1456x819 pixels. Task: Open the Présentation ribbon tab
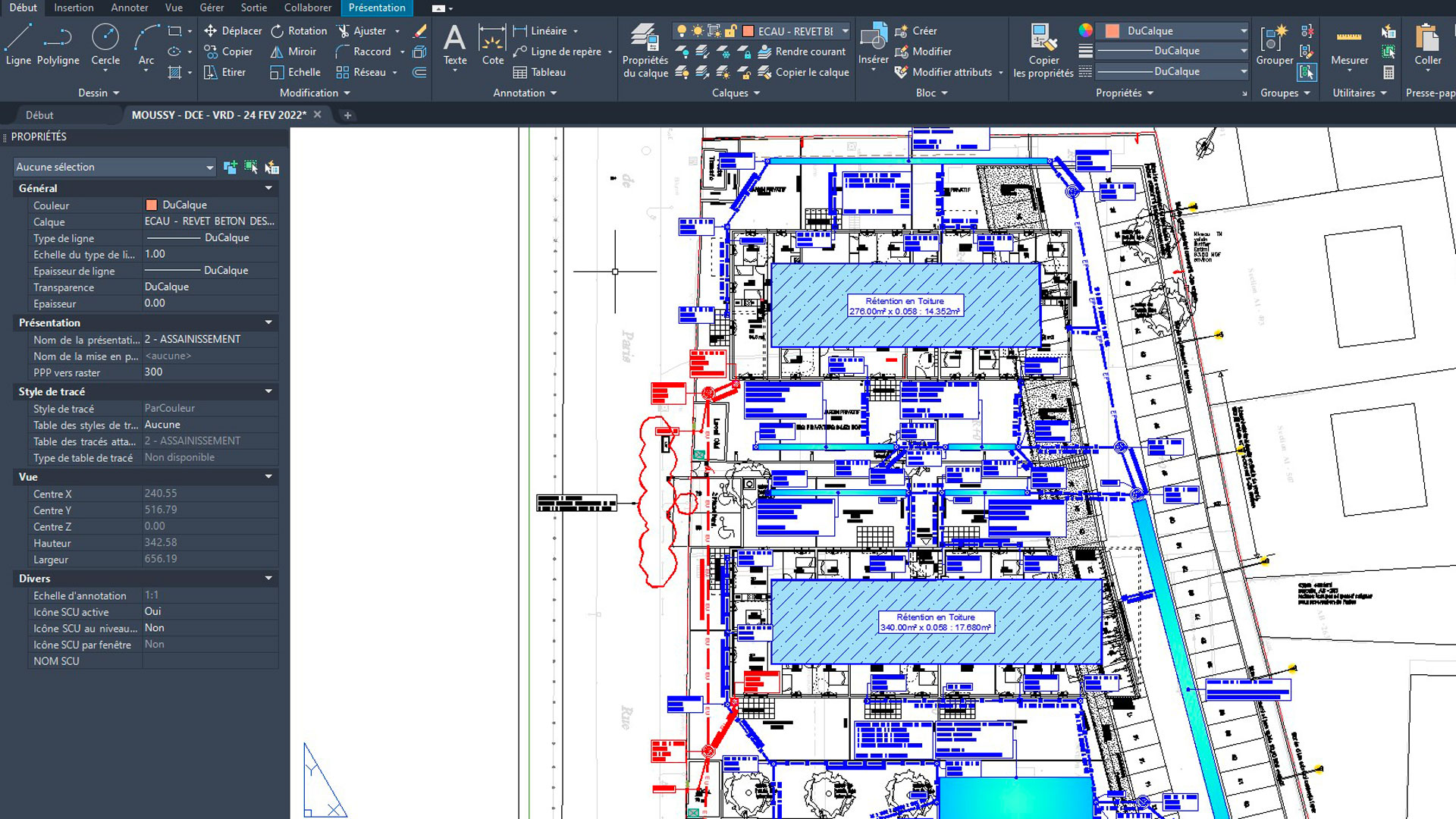tap(377, 8)
